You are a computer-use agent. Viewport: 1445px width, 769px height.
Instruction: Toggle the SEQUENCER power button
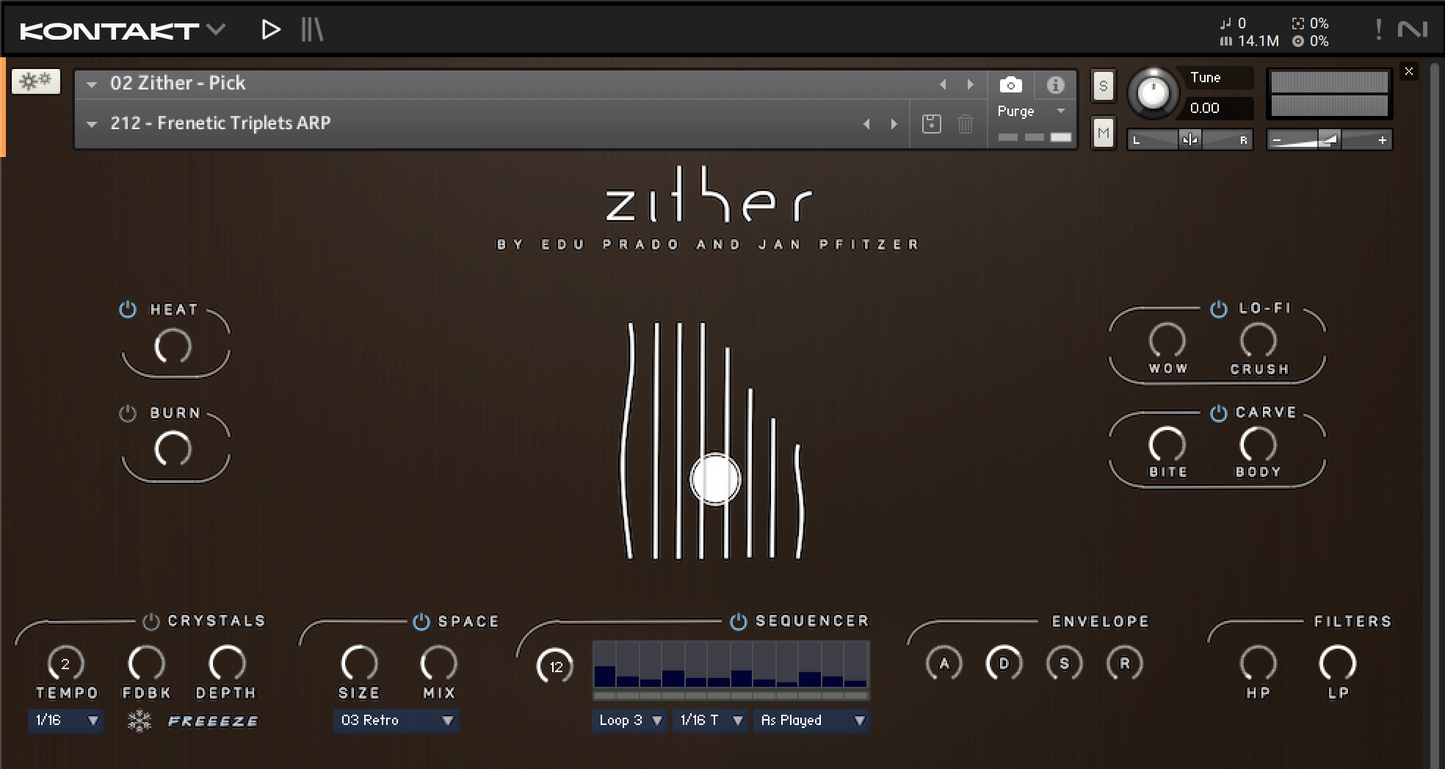point(737,621)
